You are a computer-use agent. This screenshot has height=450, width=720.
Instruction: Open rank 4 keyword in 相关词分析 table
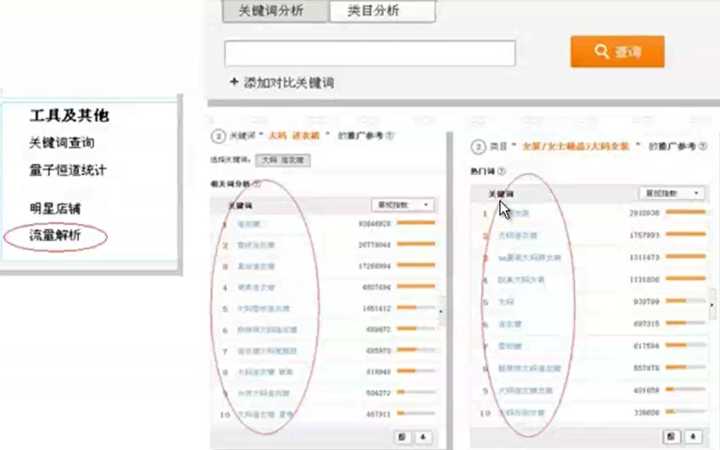[x=256, y=287]
